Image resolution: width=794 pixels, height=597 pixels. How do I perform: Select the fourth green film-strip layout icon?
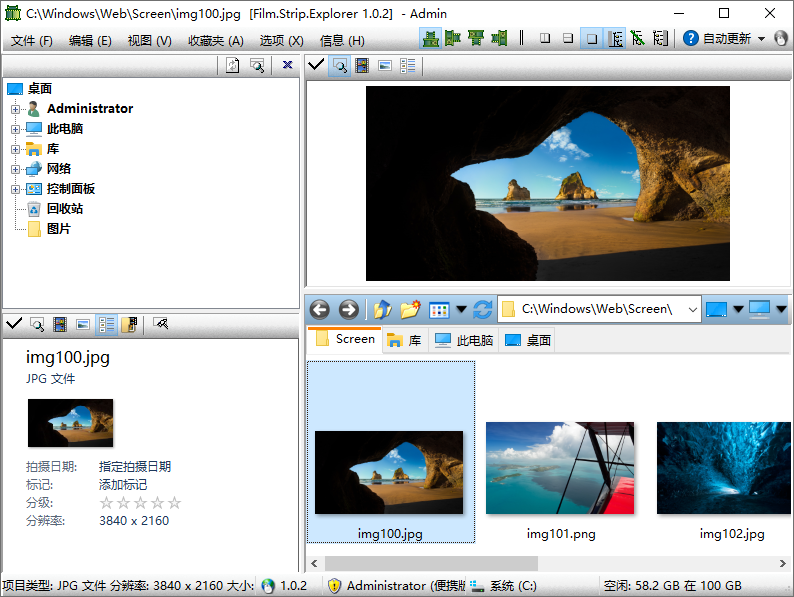tap(499, 38)
